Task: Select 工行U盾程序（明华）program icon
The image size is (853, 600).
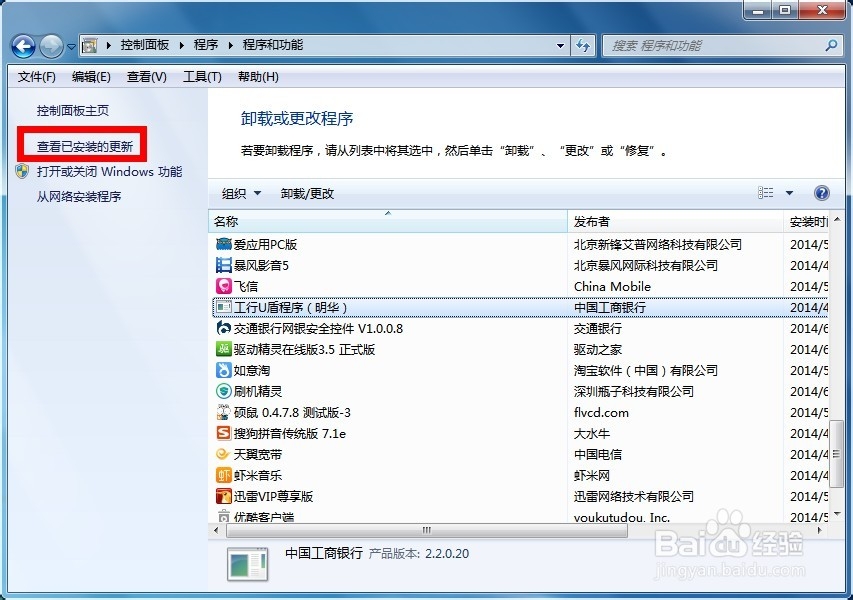Action: [x=224, y=307]
